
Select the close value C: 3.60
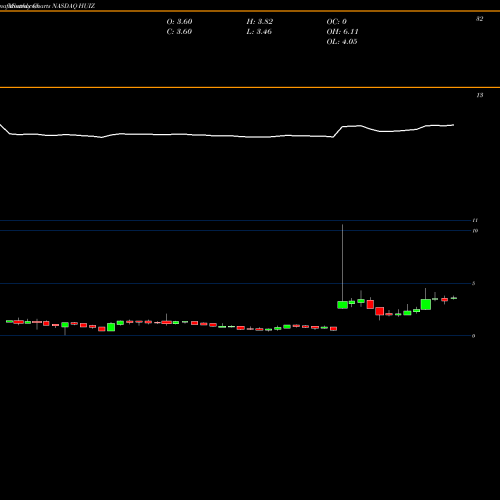point(179,32)
